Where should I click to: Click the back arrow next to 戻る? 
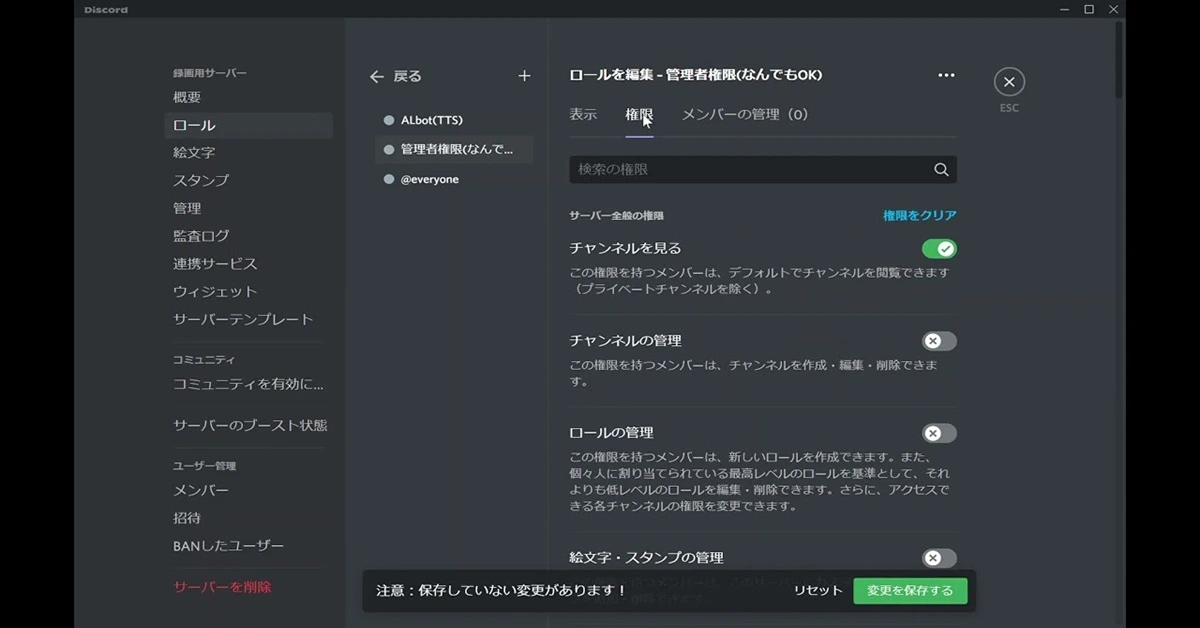click(x=377, y=75)
